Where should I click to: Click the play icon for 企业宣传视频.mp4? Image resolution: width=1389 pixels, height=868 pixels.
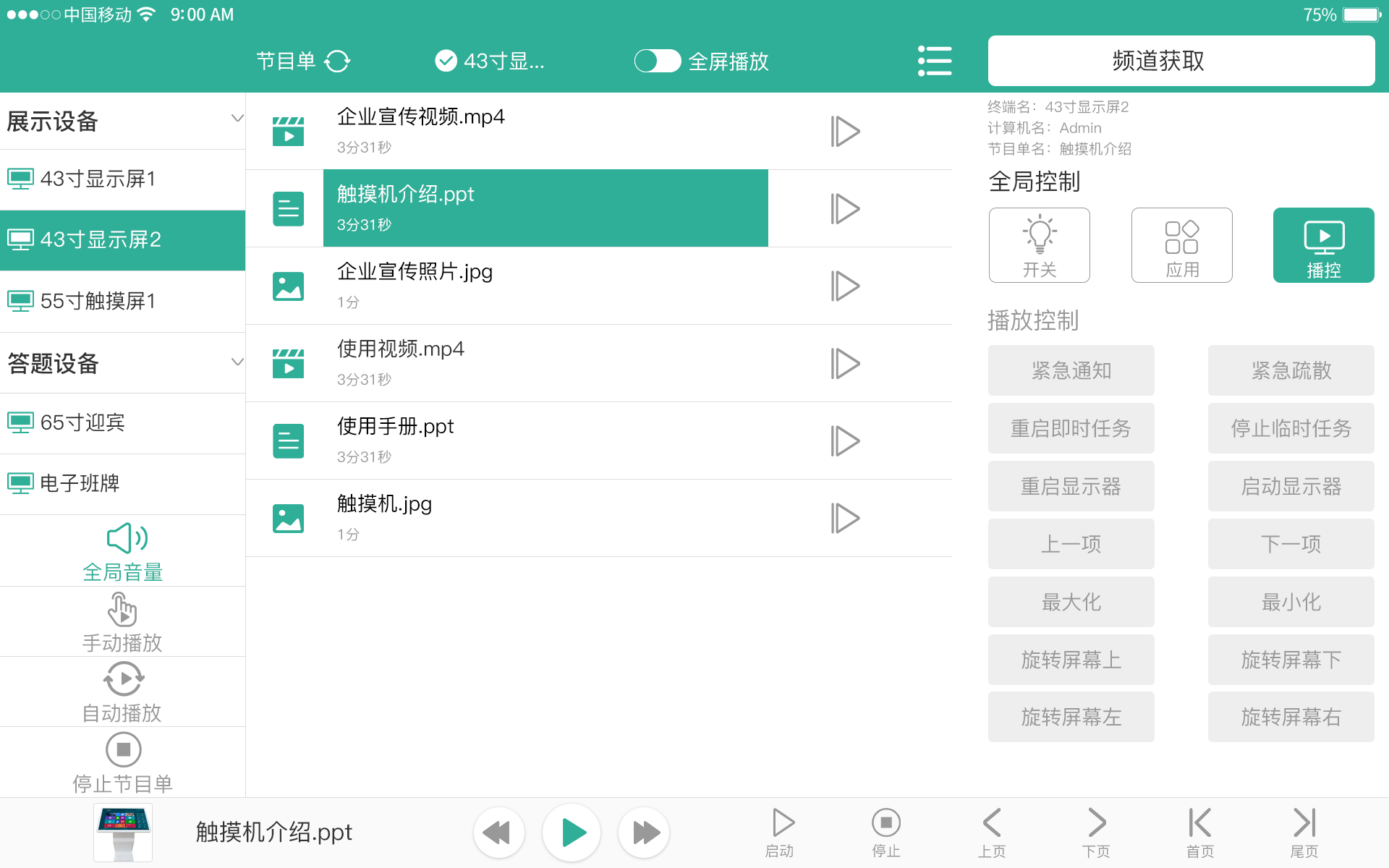(844, 132)
